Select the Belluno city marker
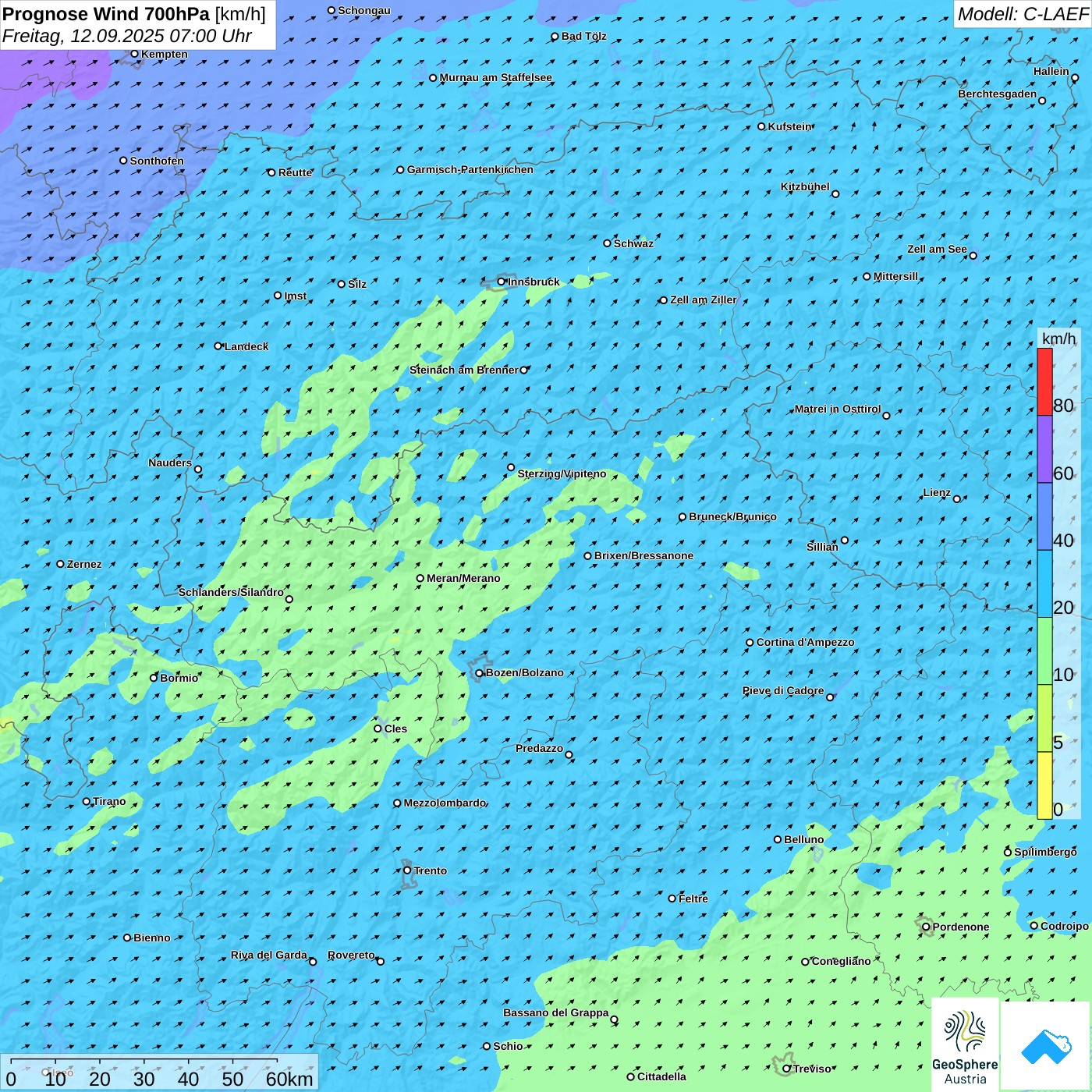The image size is (1092, 1092). point(778,839)
